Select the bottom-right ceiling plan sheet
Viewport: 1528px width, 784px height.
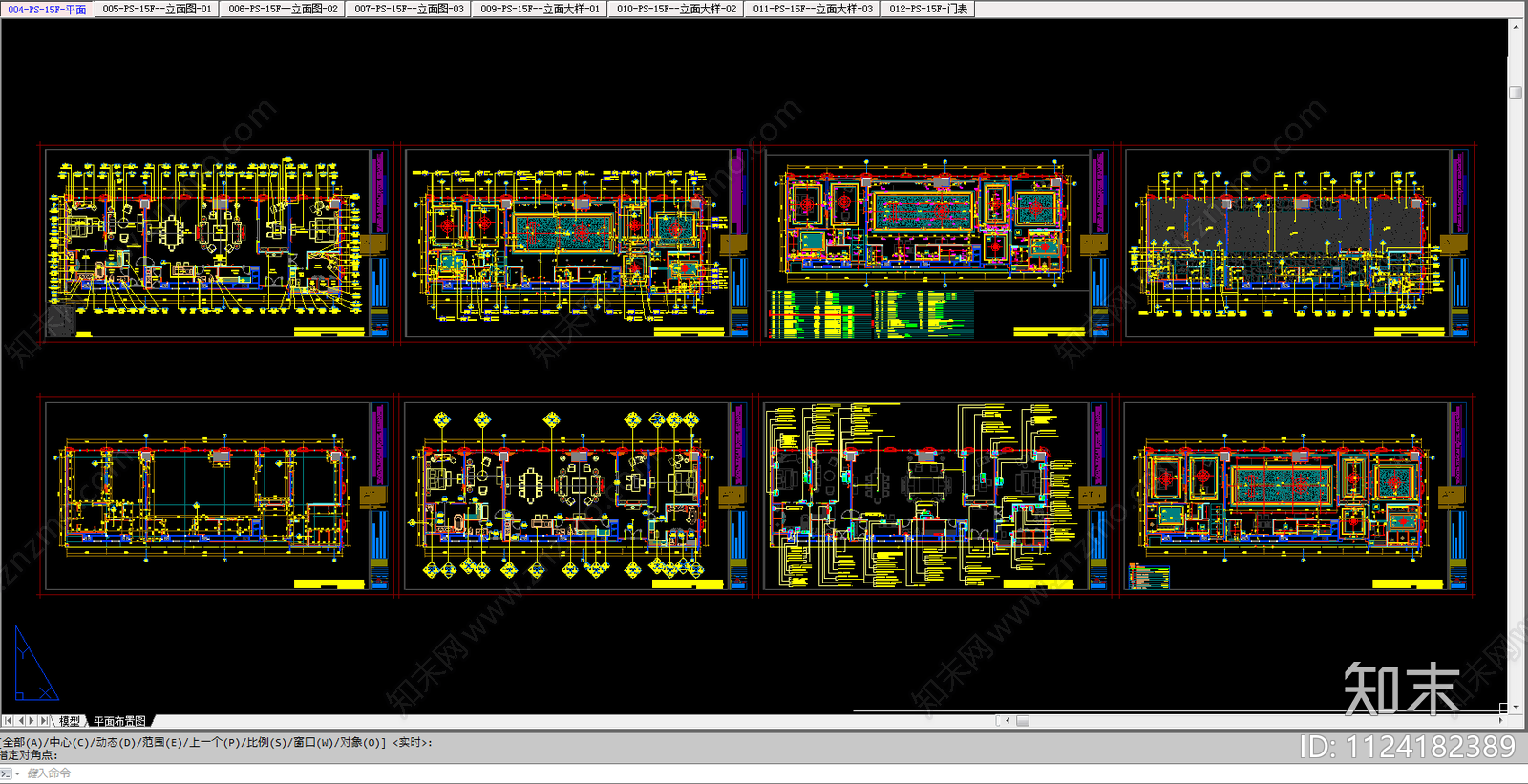pos(1298,496)
